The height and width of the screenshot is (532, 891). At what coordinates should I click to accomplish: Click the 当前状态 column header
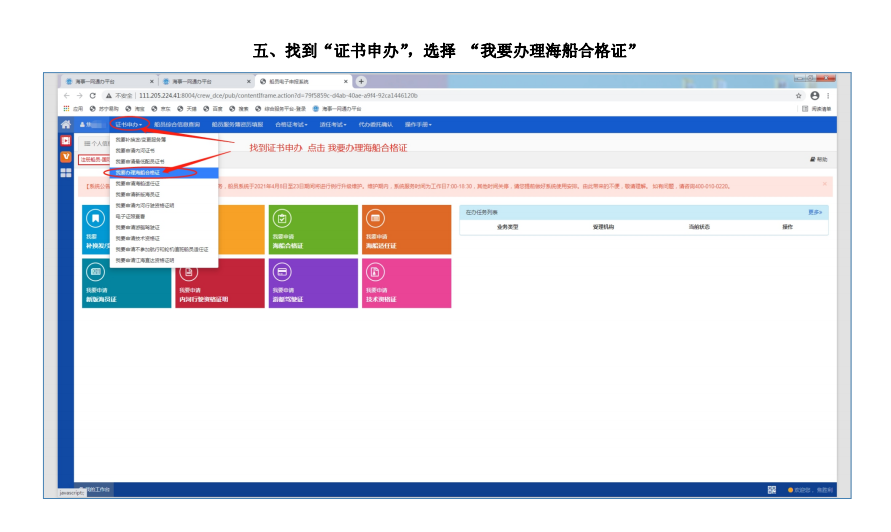pos(699,227)
